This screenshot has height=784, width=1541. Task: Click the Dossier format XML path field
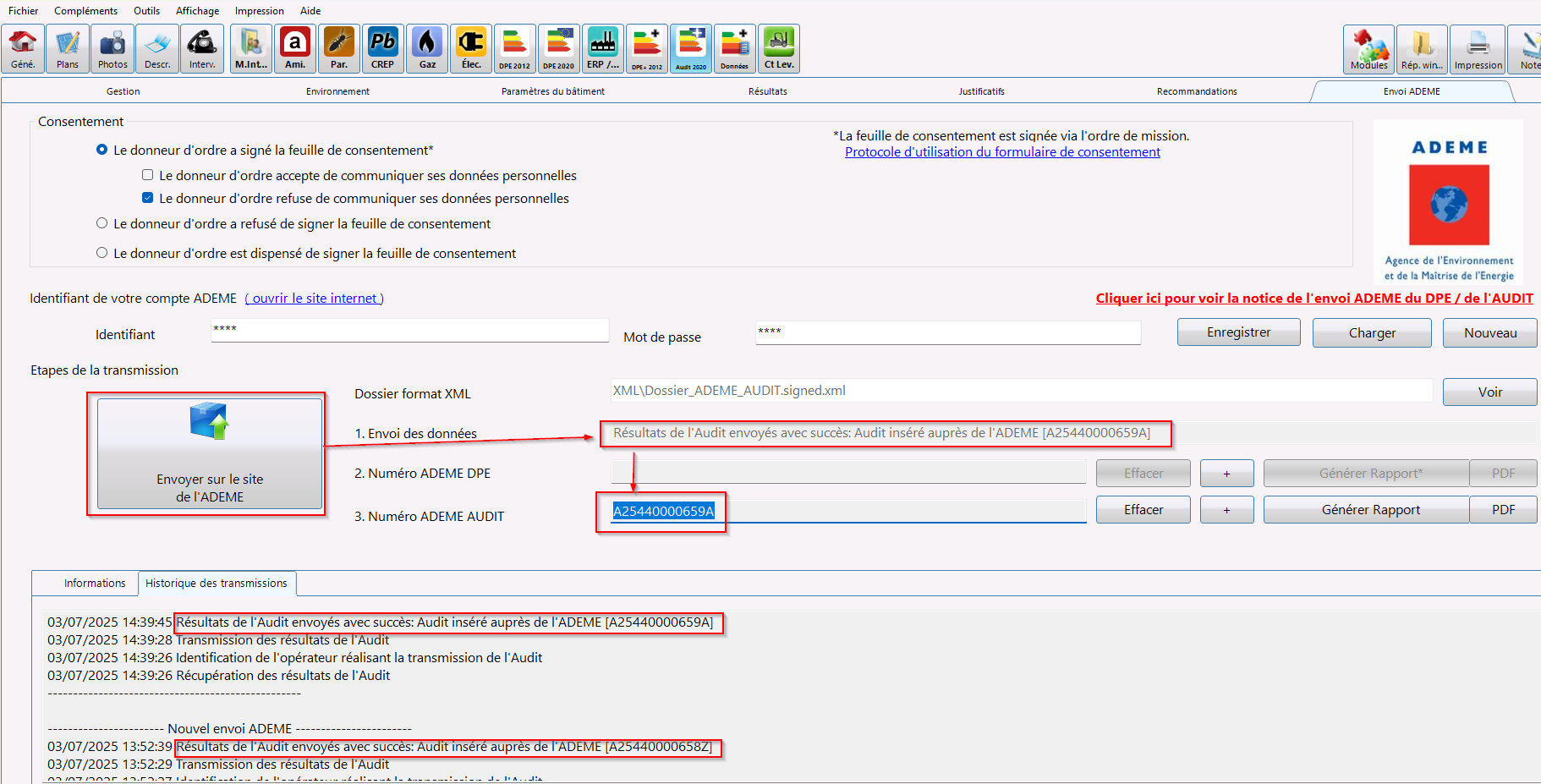pos(1021,391)
